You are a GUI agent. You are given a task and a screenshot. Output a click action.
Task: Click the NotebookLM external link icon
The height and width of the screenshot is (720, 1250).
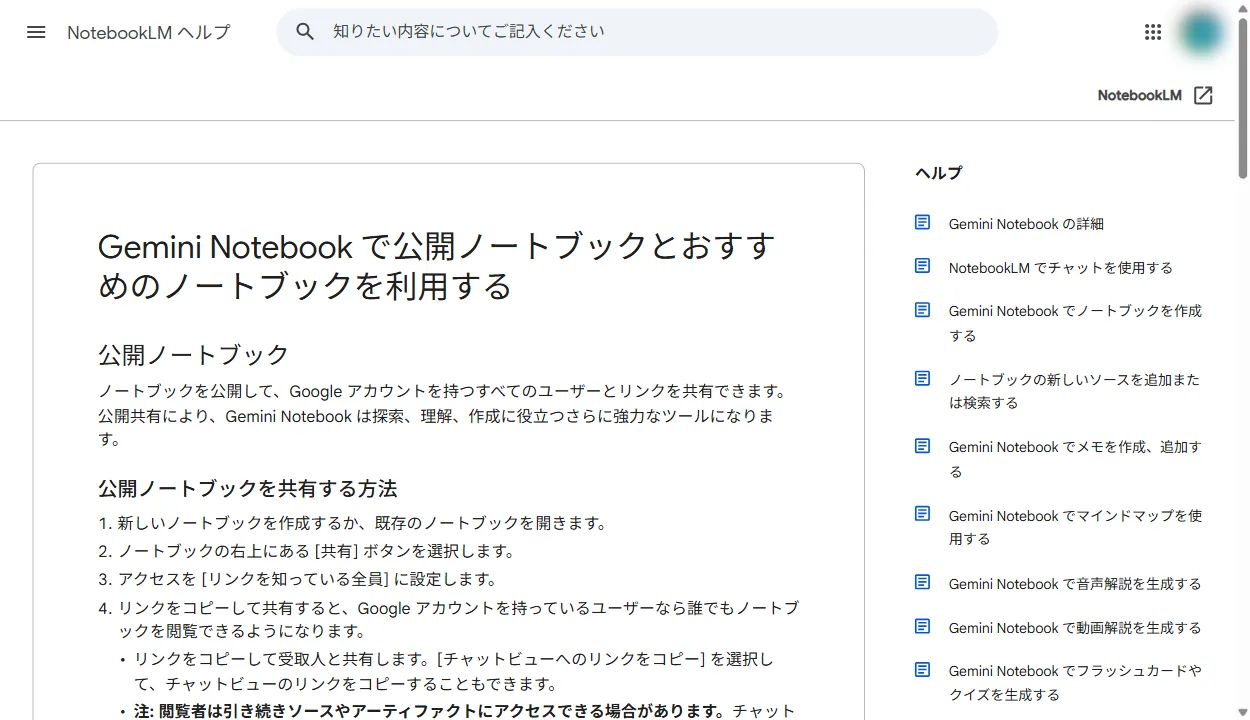click(x=1204, y=95)
